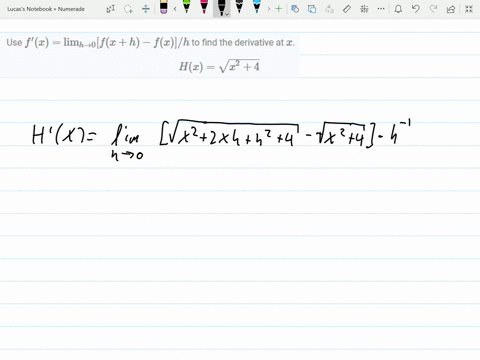Click the problem text 'Use f'(x) = lim...'
Image resolution: width=480 pixels, height=360 pixels.
point(151,43)
